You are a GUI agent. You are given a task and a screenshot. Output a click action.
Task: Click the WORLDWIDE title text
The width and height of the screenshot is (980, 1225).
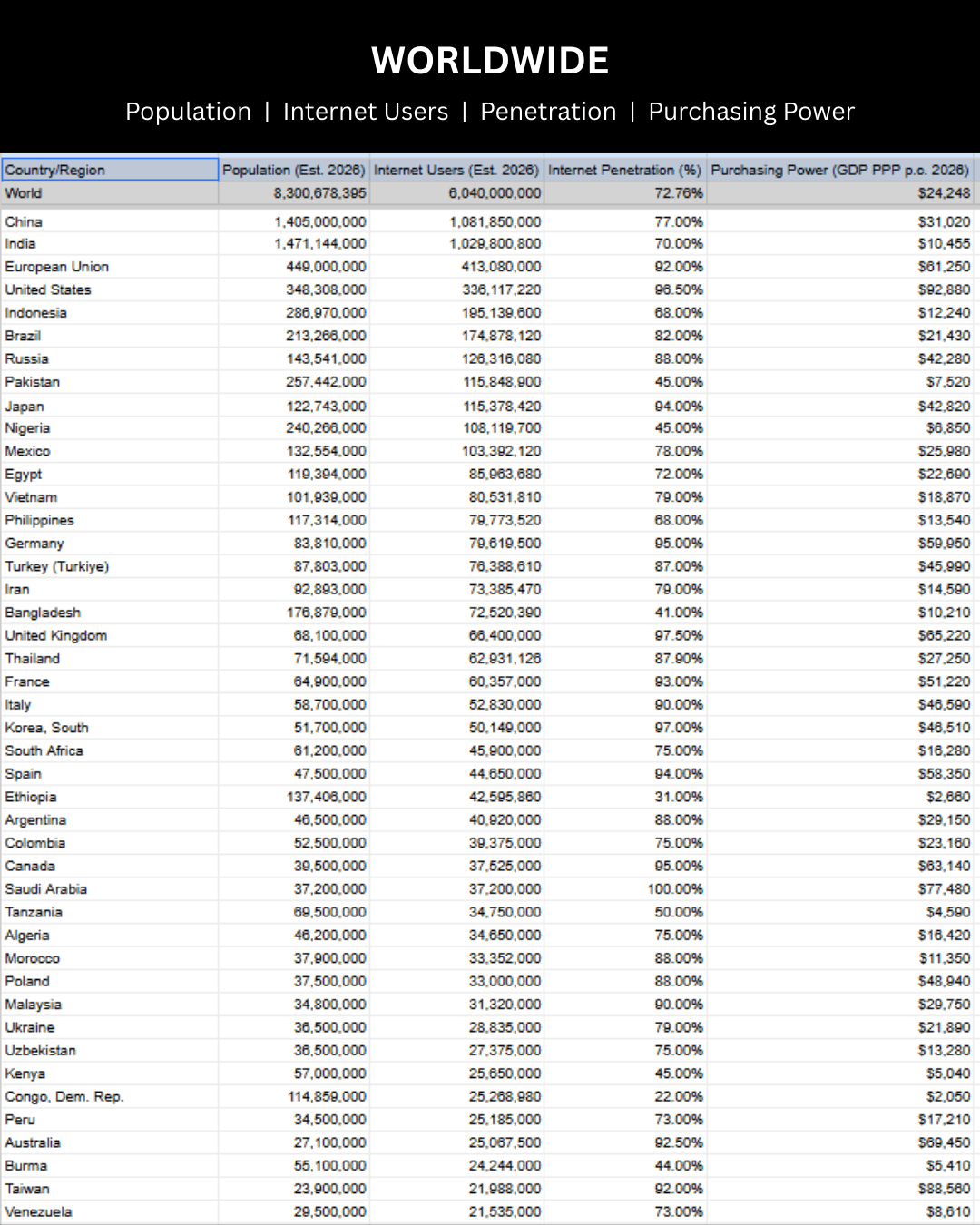(x=490, y=61)
